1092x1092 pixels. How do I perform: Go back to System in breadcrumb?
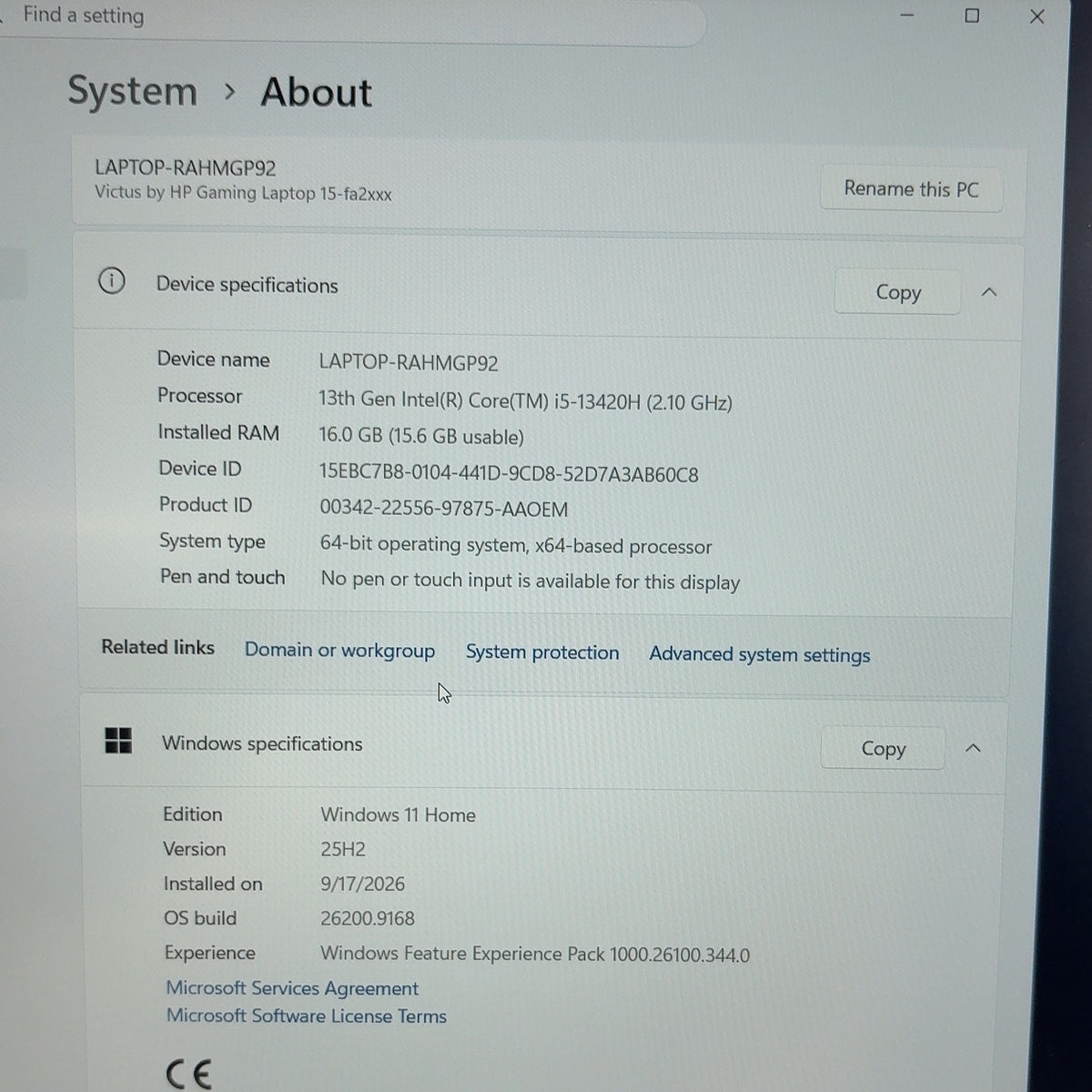point(133,91)
